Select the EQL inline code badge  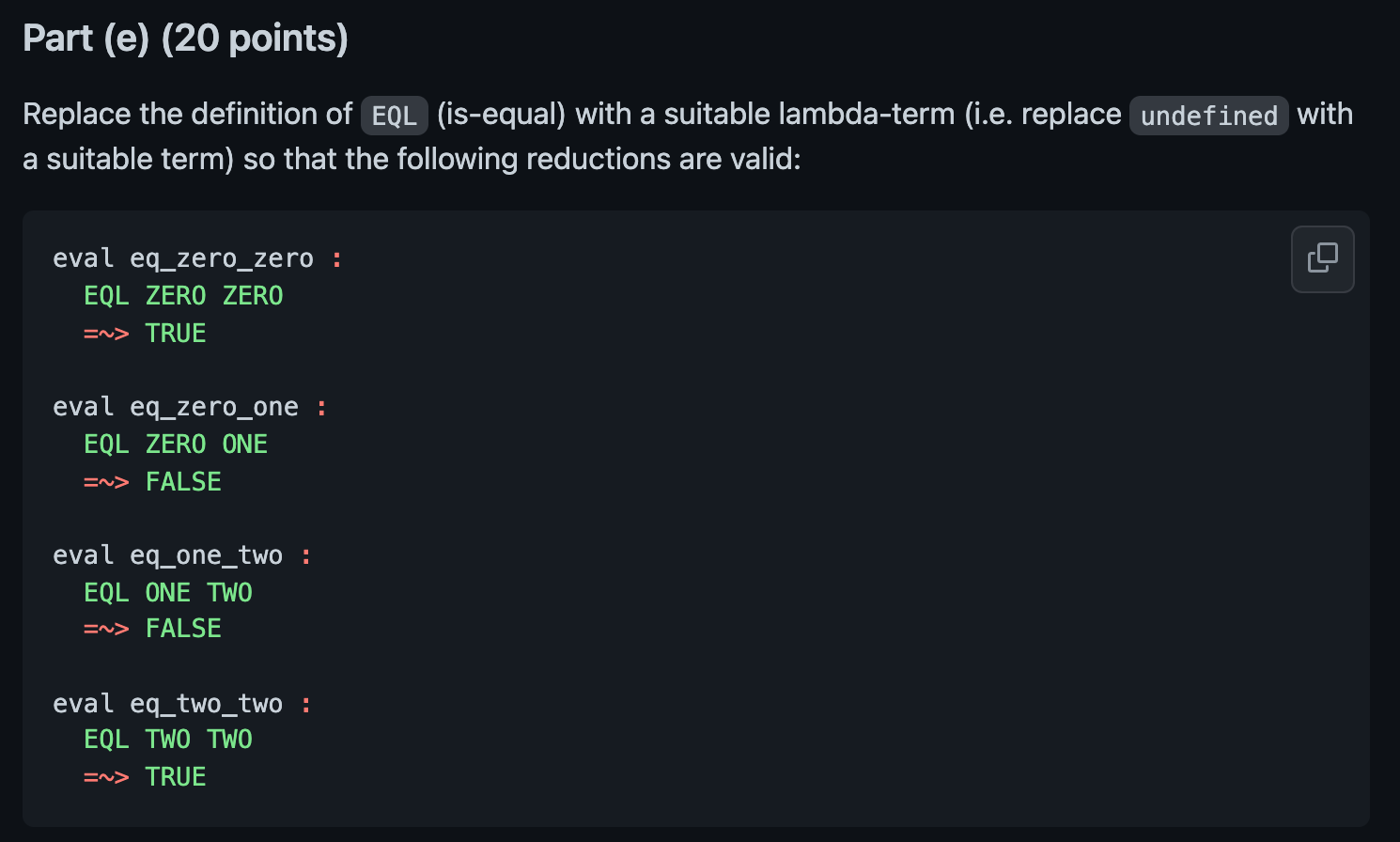click(x=394, y=115)
